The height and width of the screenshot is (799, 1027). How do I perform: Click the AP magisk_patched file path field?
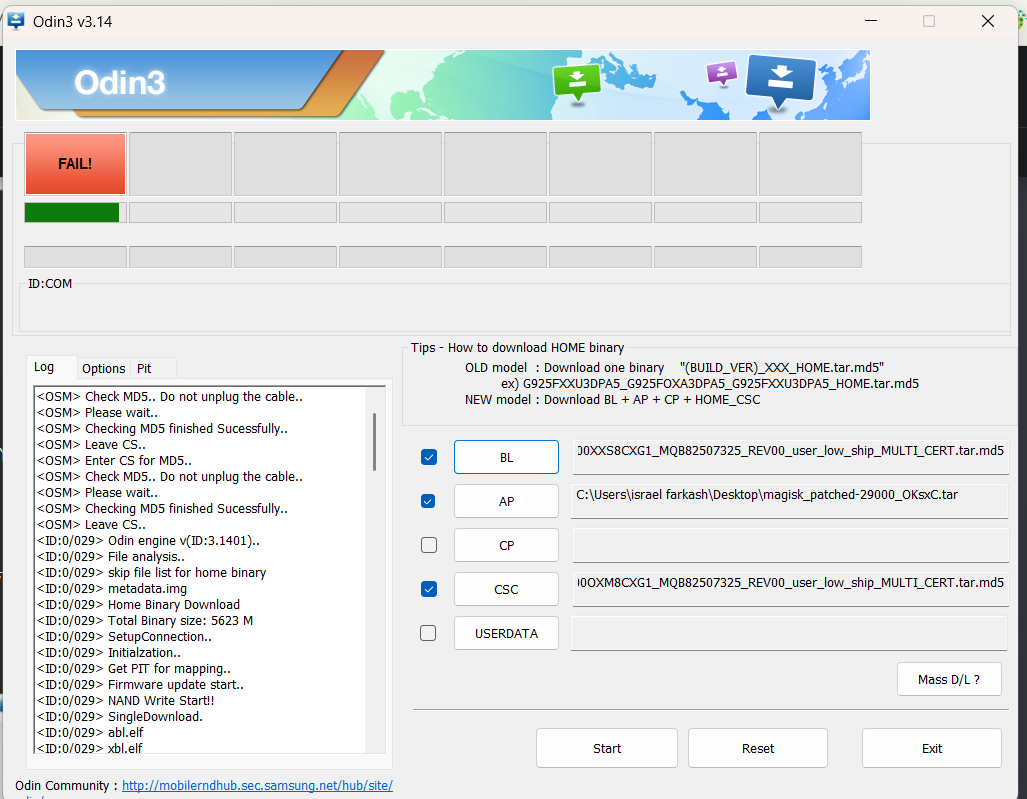tap(789, 501)
